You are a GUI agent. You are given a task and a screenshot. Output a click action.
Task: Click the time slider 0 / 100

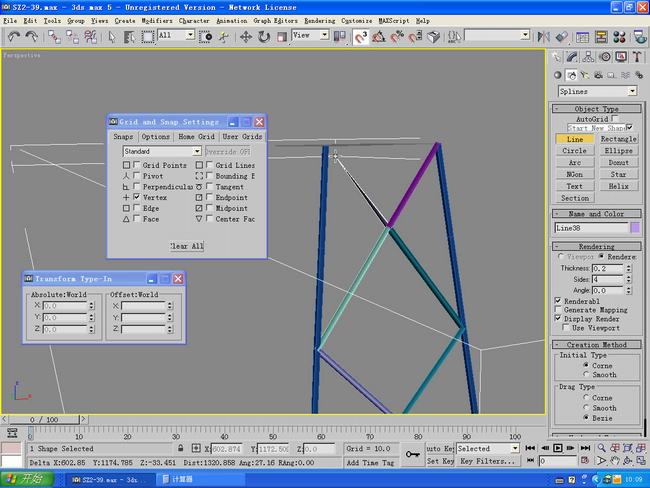click(44, 420)
